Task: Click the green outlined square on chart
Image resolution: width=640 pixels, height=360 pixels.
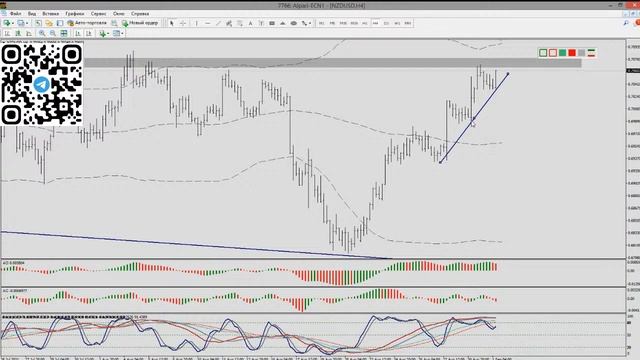Action: coord(543,53)
